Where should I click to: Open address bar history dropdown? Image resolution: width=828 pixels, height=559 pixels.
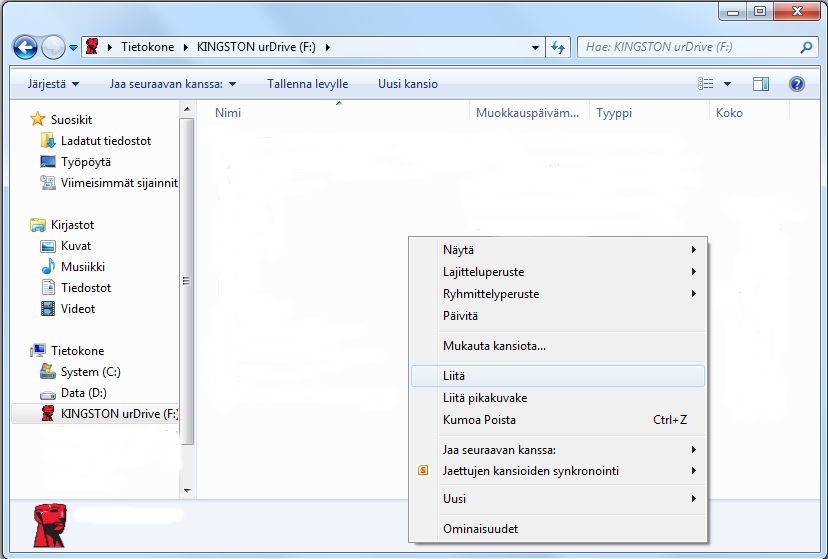point(535,48)
